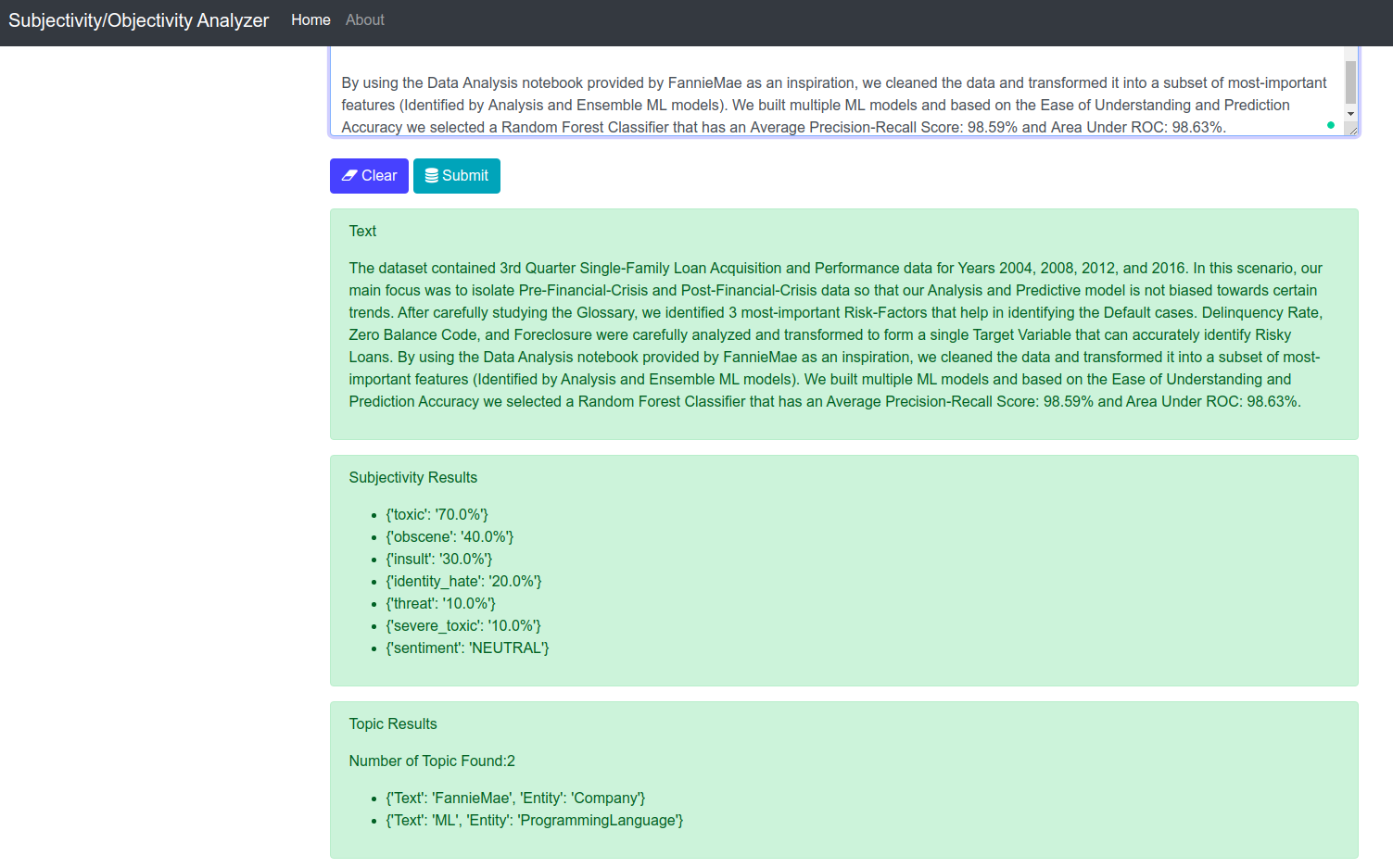Click the 'Number of Topic Found:2' text

click(x=432, y=761)
